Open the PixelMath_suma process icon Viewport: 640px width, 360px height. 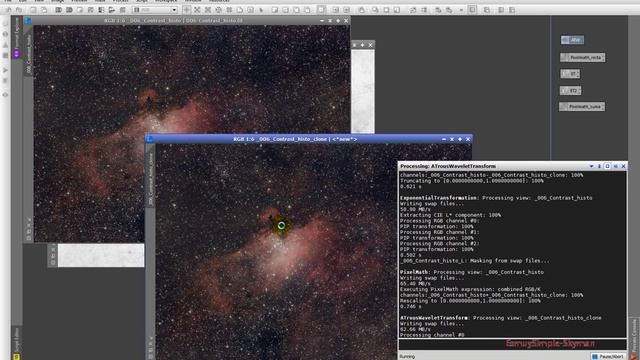click(582, 107)
